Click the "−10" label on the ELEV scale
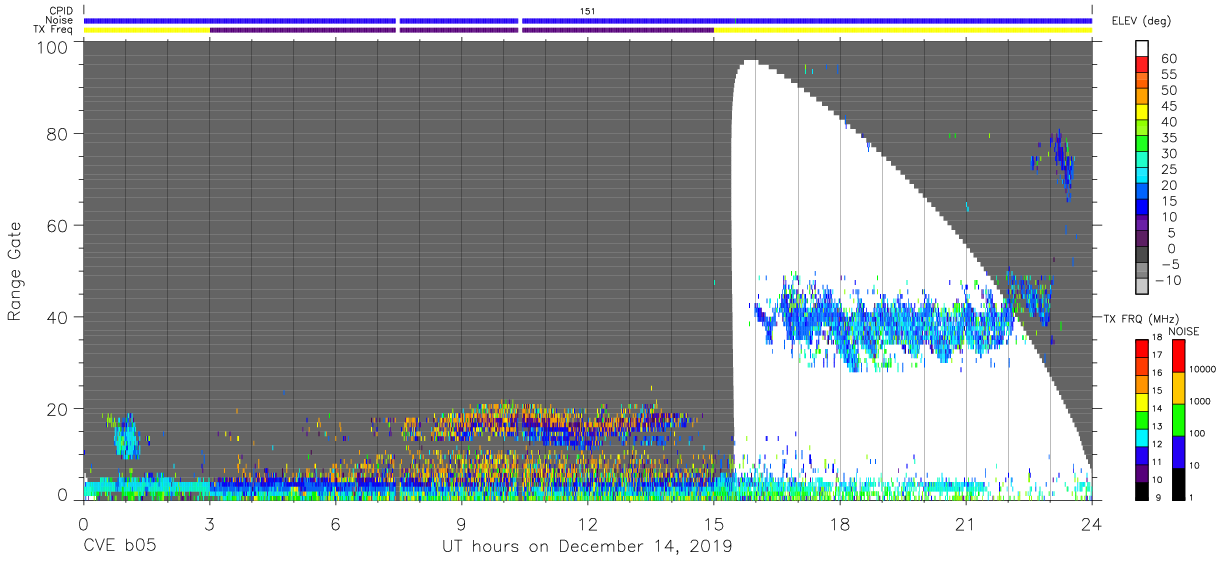 pyautogui.click(x=1166, y=280)
